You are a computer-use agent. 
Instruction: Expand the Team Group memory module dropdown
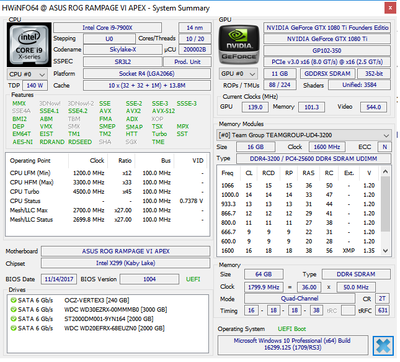click(x=304, y=135)
